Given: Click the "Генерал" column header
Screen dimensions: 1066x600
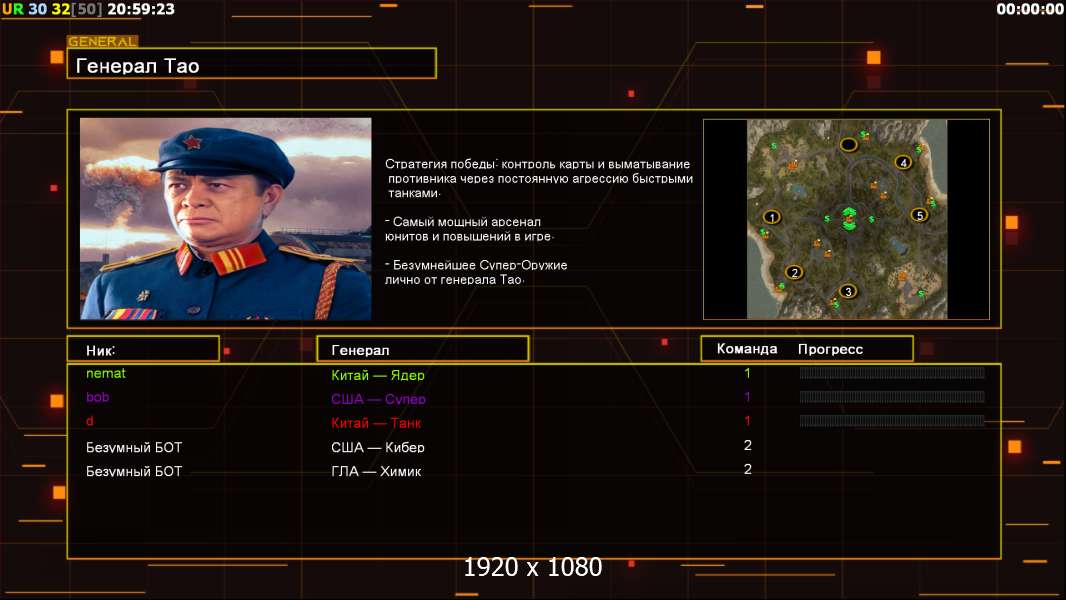Looking at the screenshot, I should tap(422, 349).
